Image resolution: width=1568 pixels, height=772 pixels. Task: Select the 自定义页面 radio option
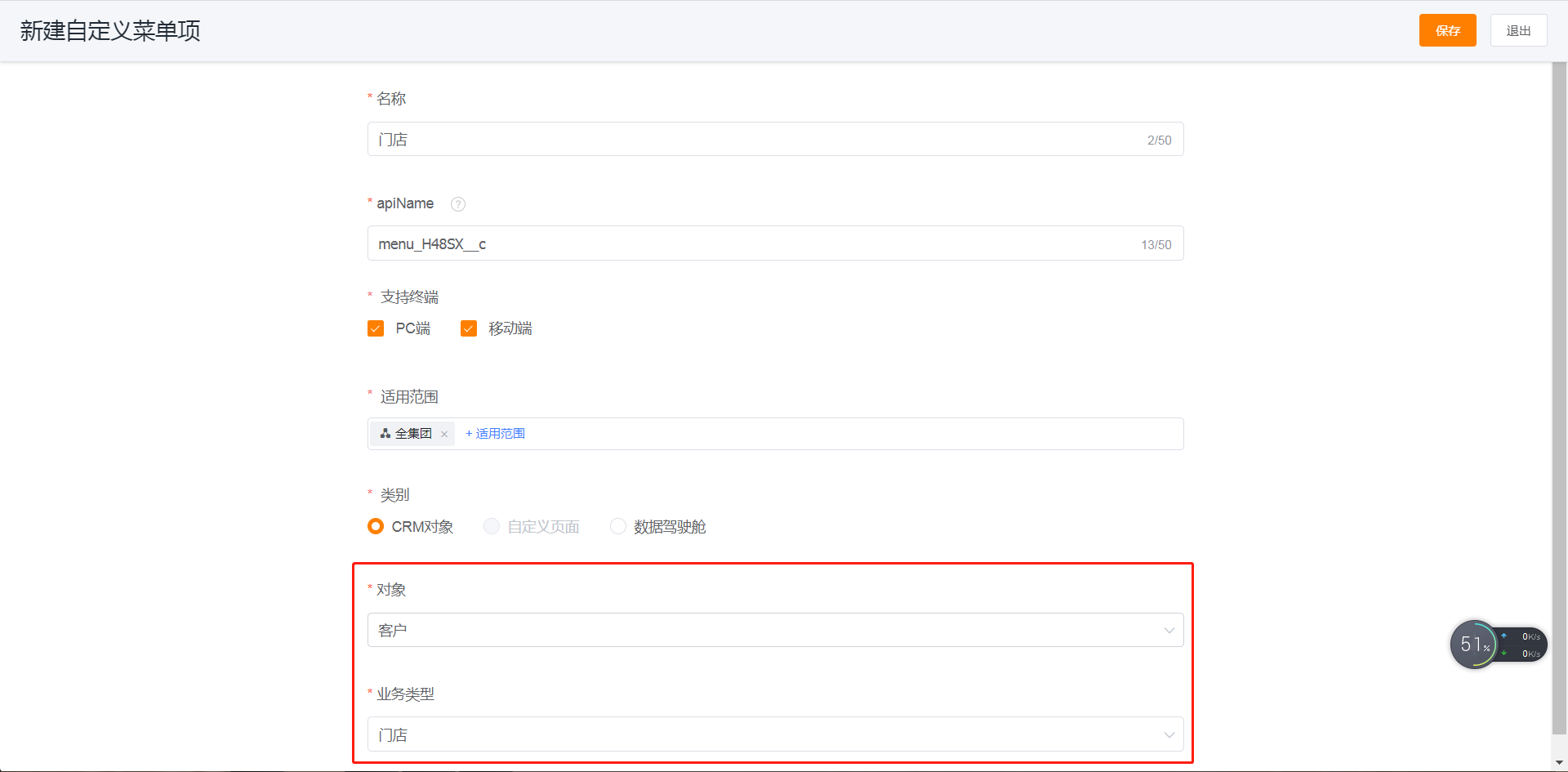pos(492,526)
